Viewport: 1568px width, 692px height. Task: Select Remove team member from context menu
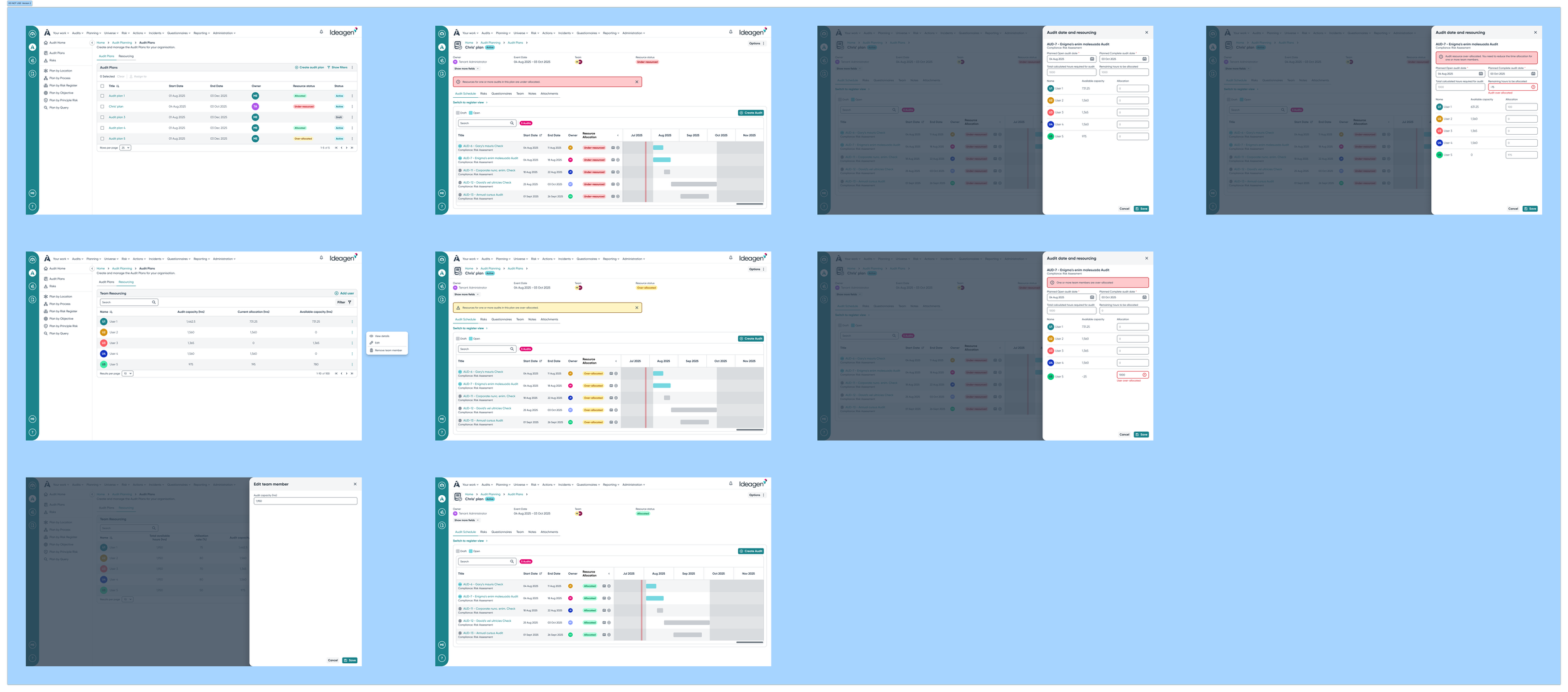coord(388,350)
